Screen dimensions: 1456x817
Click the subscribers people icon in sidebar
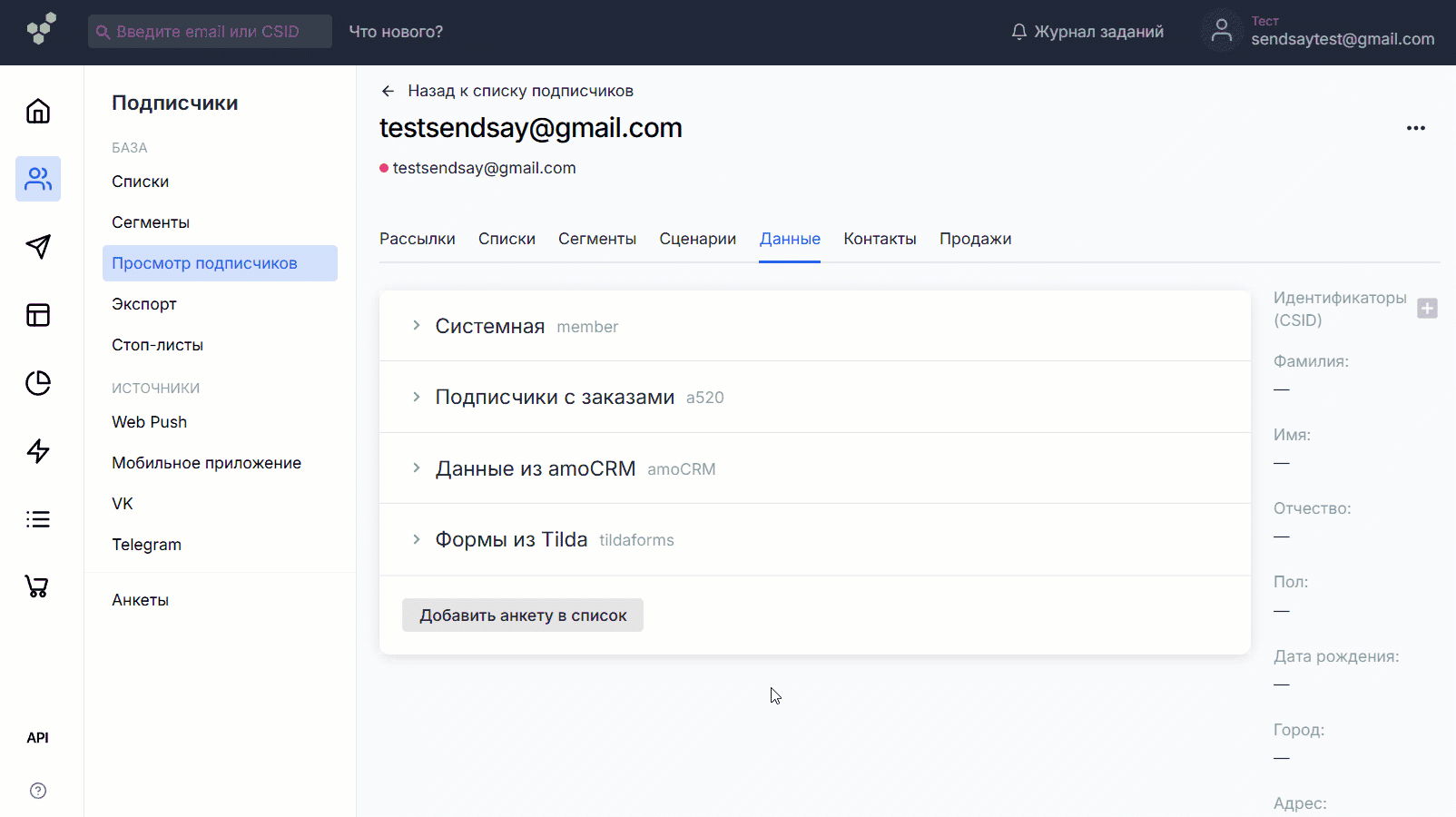coord(38,179)
